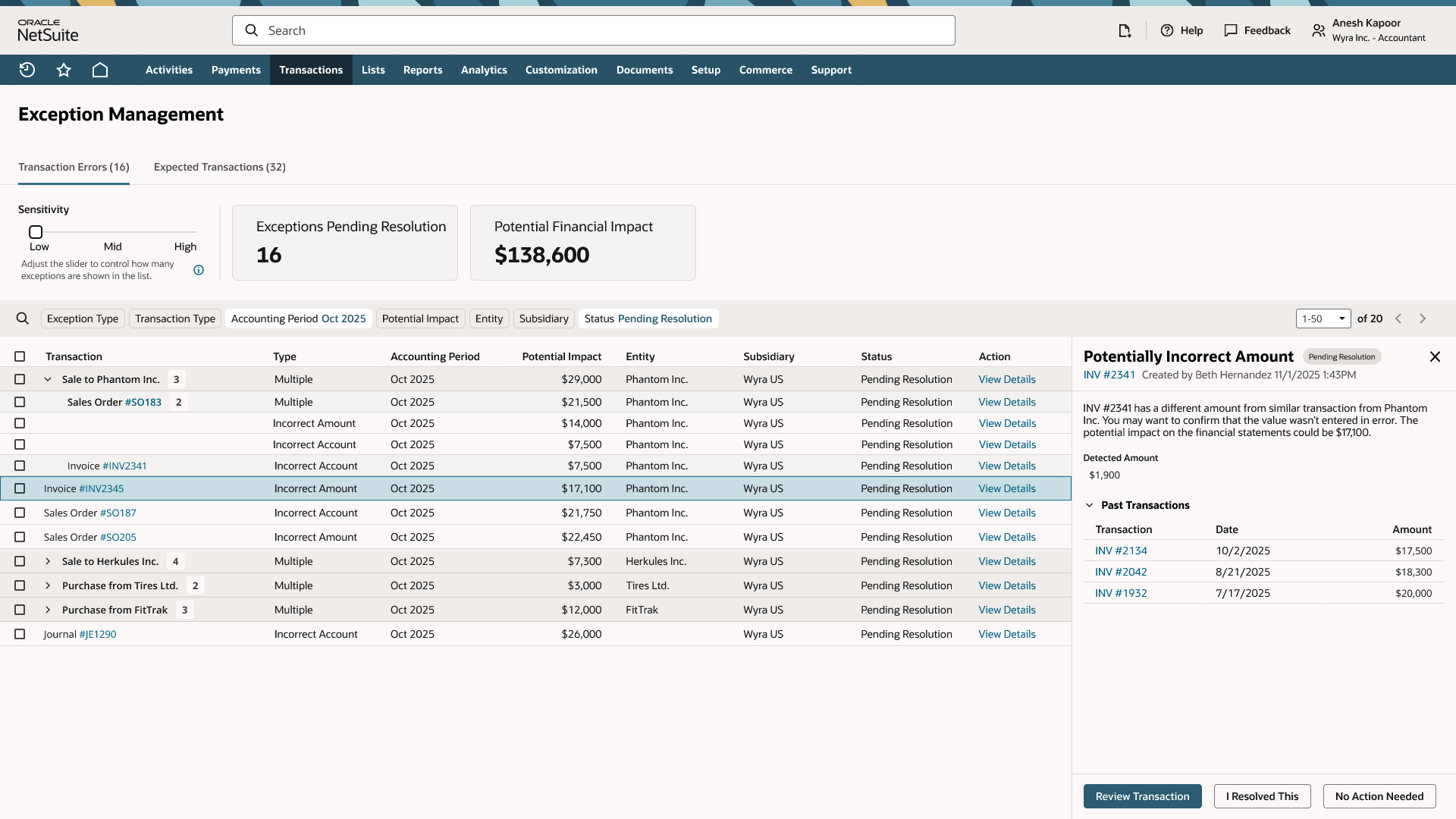
Task: Open the Recent Records history icon
Action: click(27, 70)
